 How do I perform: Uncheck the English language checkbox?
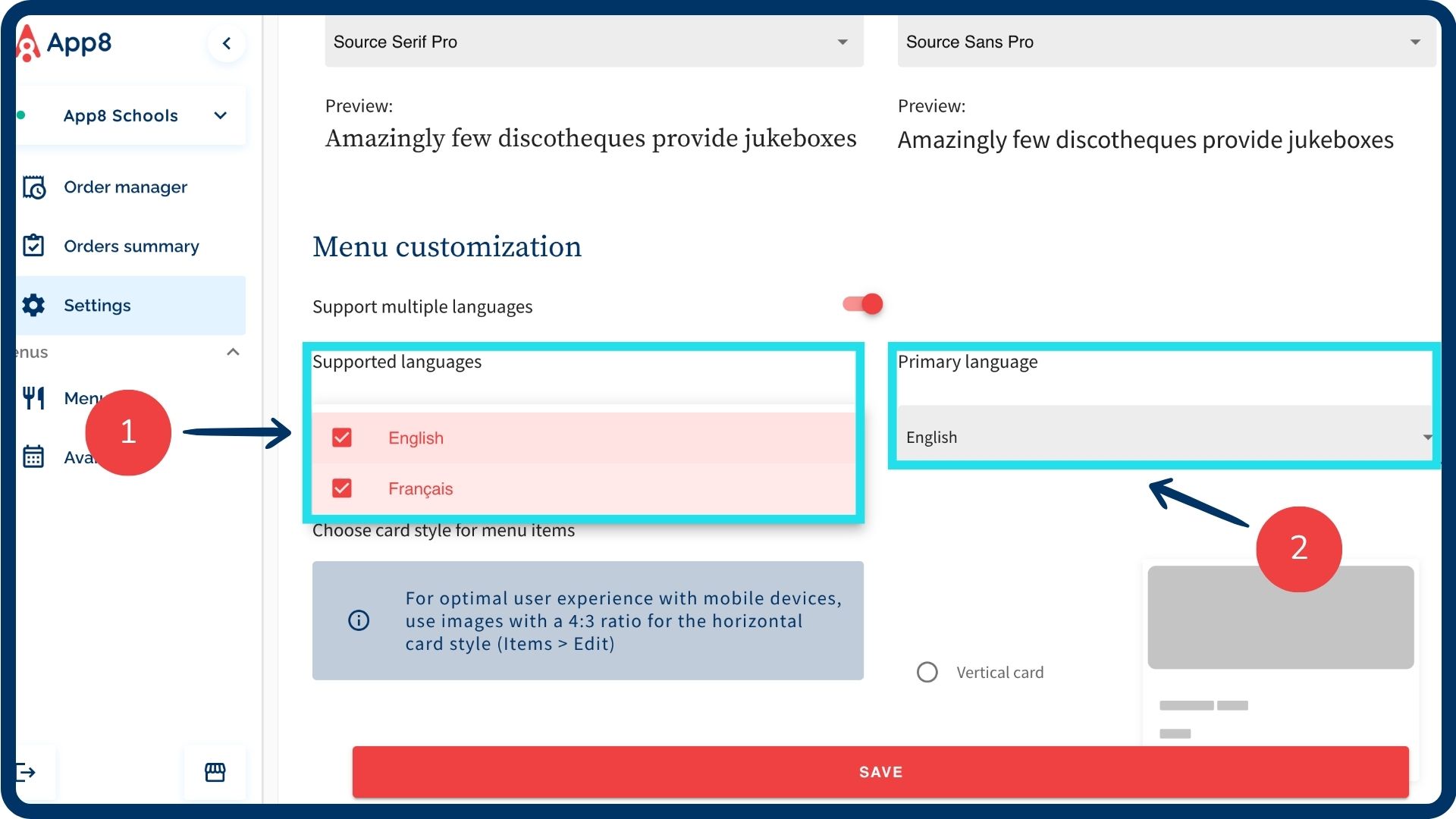[x=342, y=438]
